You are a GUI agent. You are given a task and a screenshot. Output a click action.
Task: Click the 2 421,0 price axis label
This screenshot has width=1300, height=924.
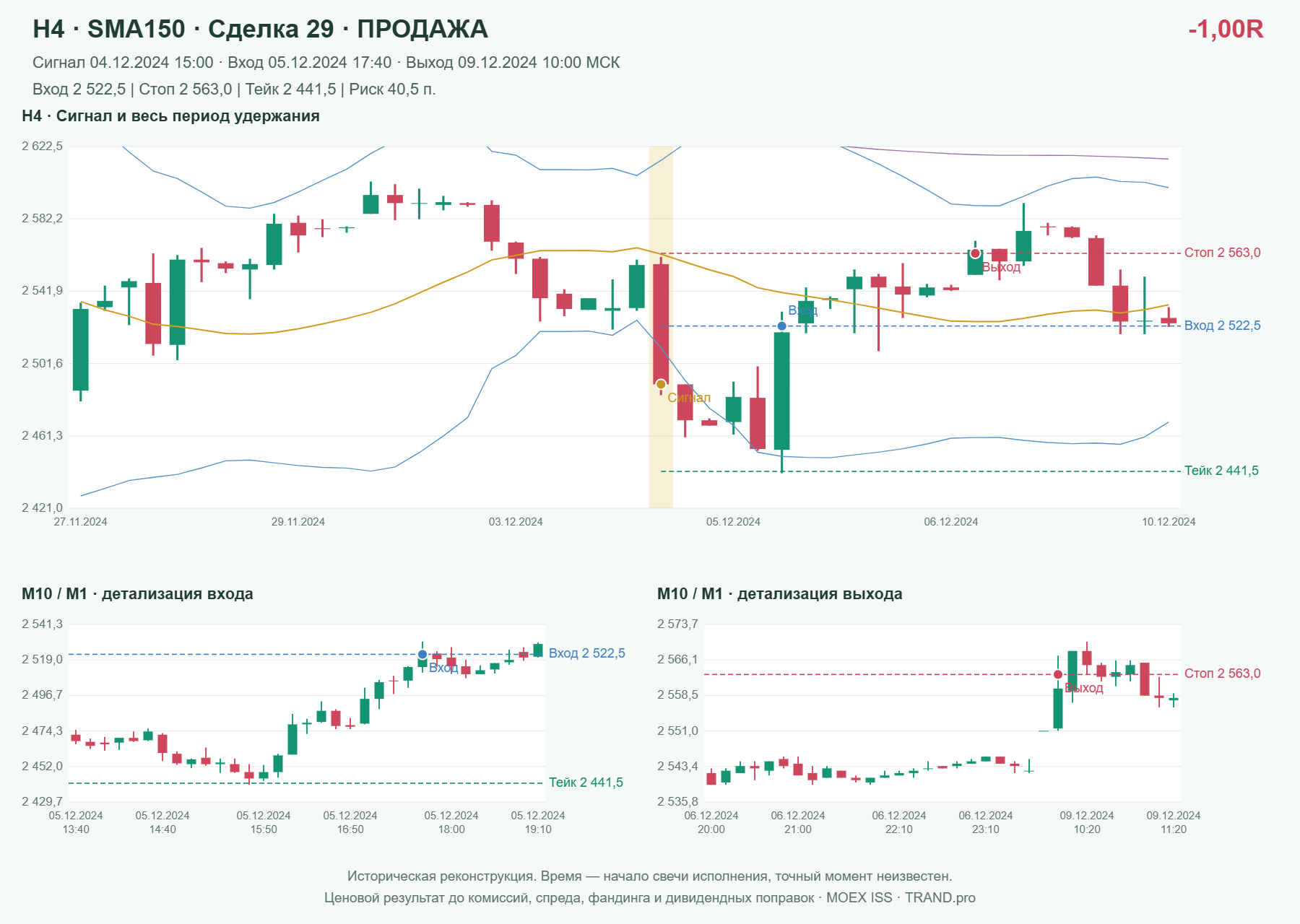[42, 507]
